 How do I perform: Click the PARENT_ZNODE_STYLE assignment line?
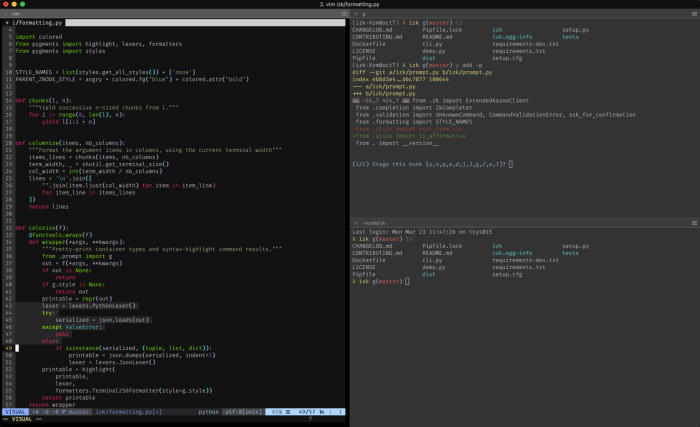coord(132,79)
